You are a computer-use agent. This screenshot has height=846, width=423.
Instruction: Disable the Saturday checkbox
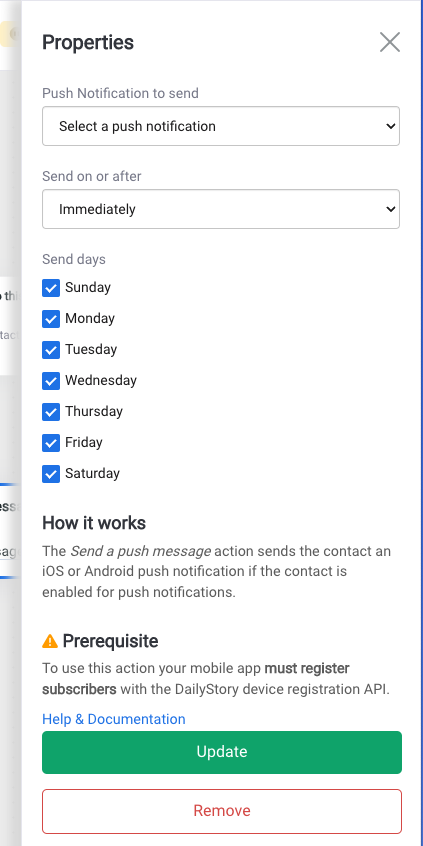[x=51, y=474]
